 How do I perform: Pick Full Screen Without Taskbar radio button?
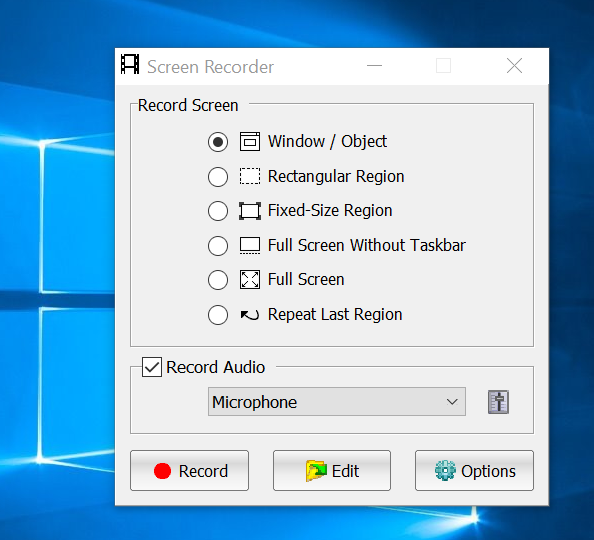click(218, 246)
